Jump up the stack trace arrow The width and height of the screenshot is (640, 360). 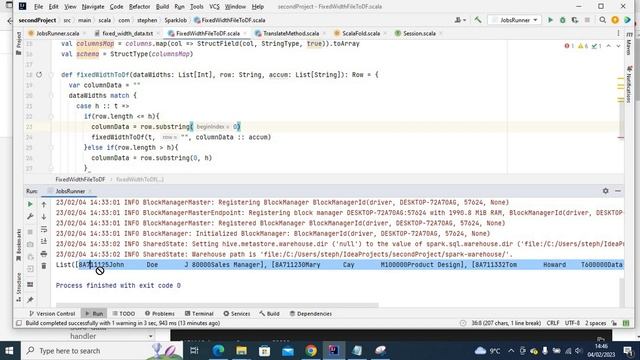pos(44,204)
